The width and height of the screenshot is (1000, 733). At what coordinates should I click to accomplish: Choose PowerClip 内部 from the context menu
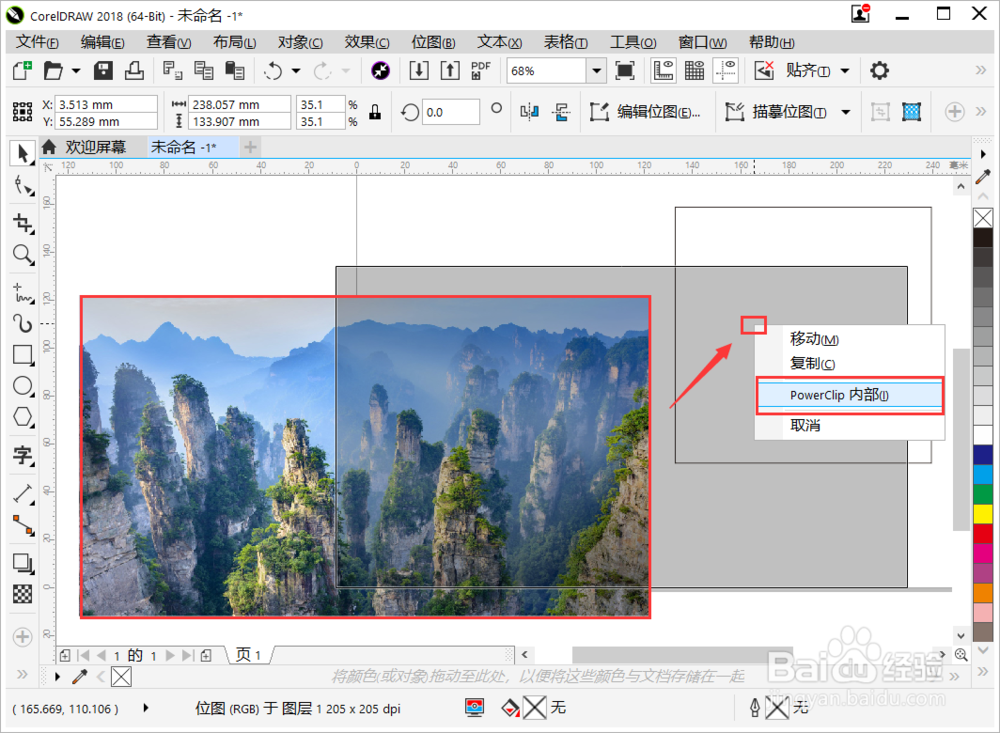849,395
